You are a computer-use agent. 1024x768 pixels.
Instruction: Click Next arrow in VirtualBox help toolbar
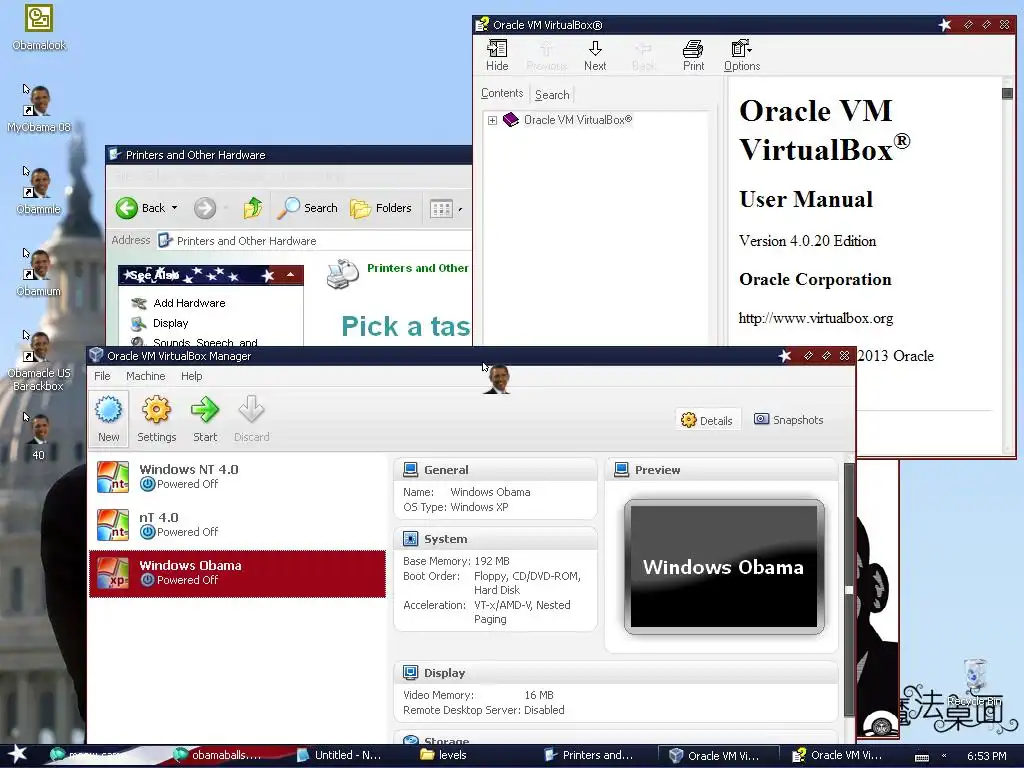pos(595,55)
